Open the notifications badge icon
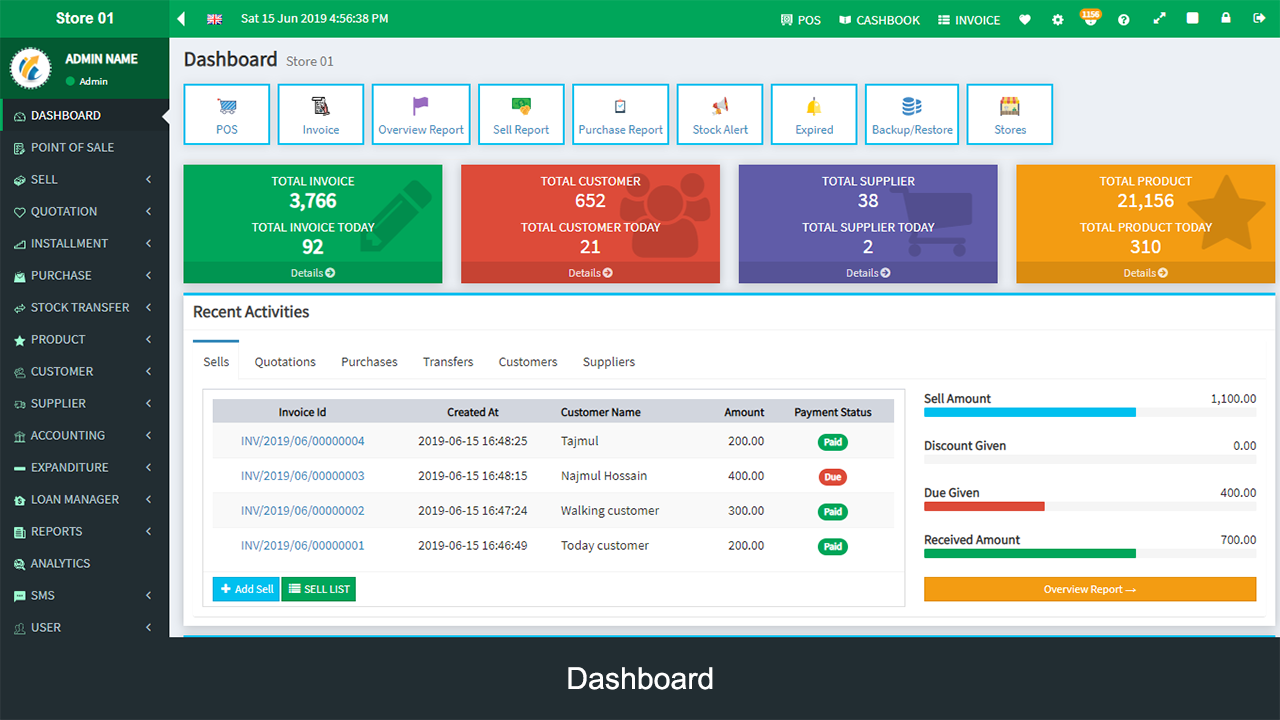The width and height of the screenshot is (1280, 720). 1090,19
